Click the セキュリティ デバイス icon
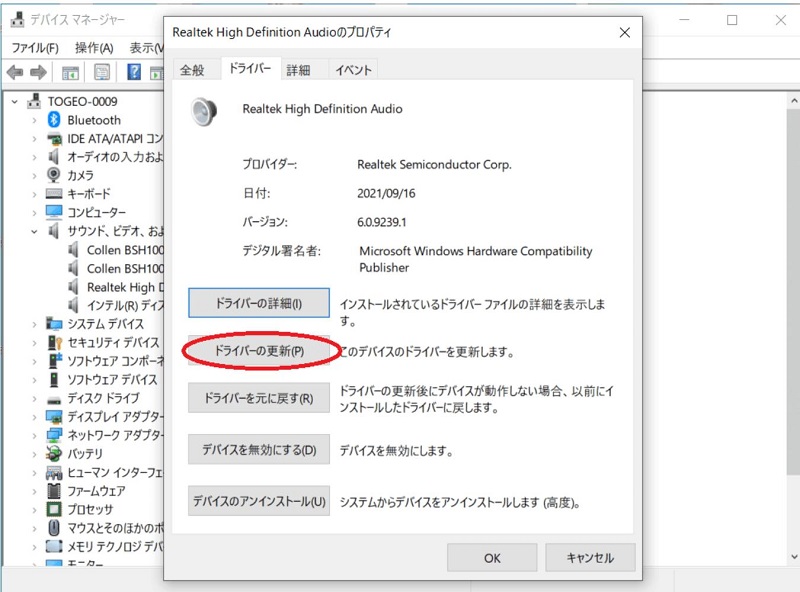800x592 pixels. point(54,342)
